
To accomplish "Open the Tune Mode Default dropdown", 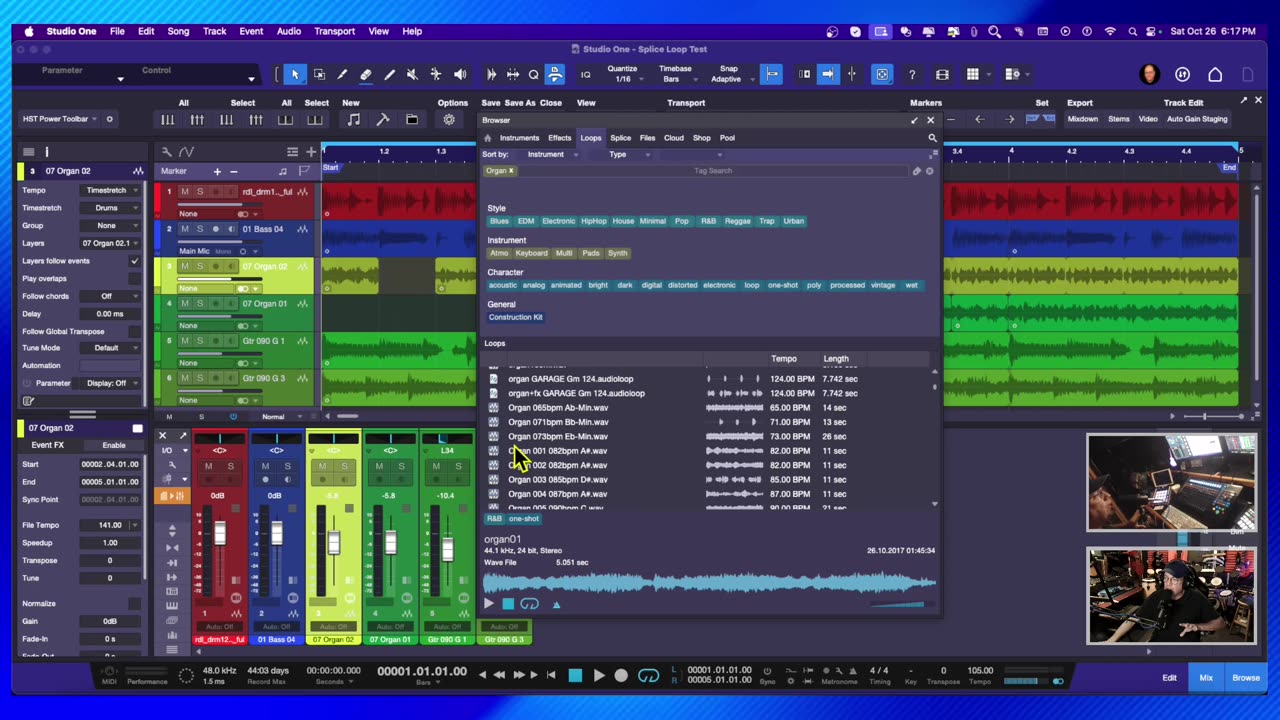I will pyautogui.click(x=110, y=348).
